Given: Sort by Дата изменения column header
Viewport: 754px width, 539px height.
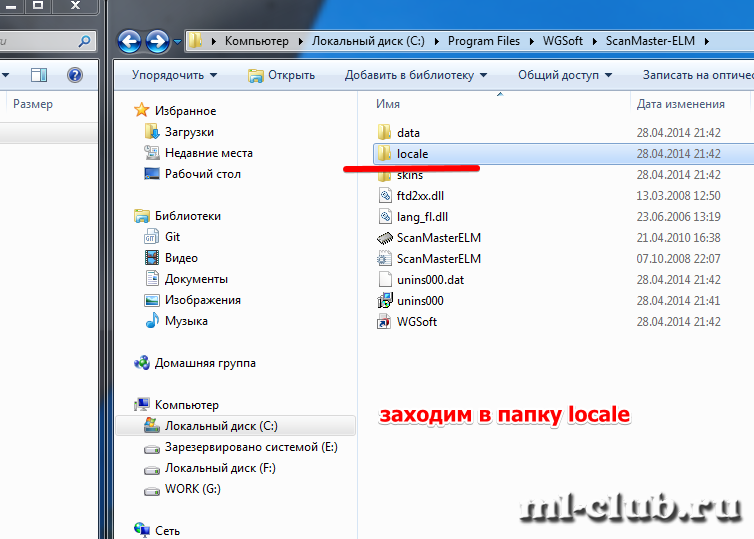Looking at the screenshot, I should click(680, 104).
